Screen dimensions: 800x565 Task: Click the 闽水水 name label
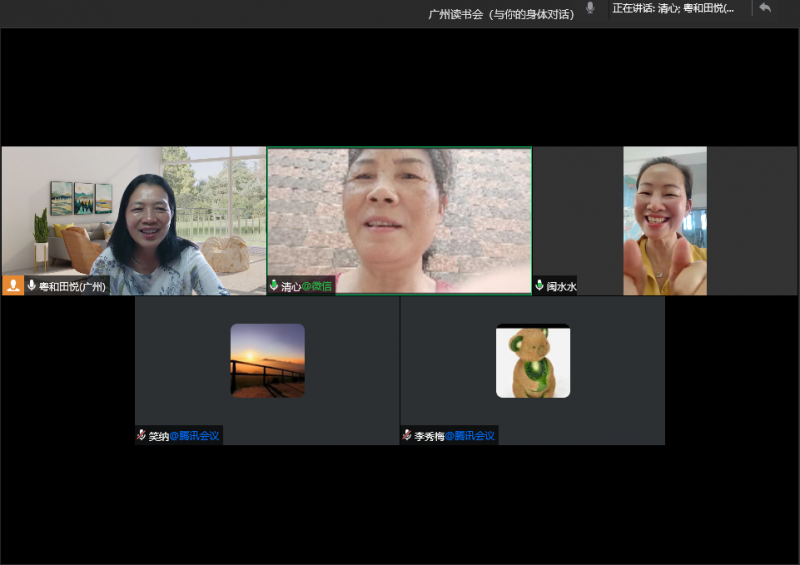(561, 287)
